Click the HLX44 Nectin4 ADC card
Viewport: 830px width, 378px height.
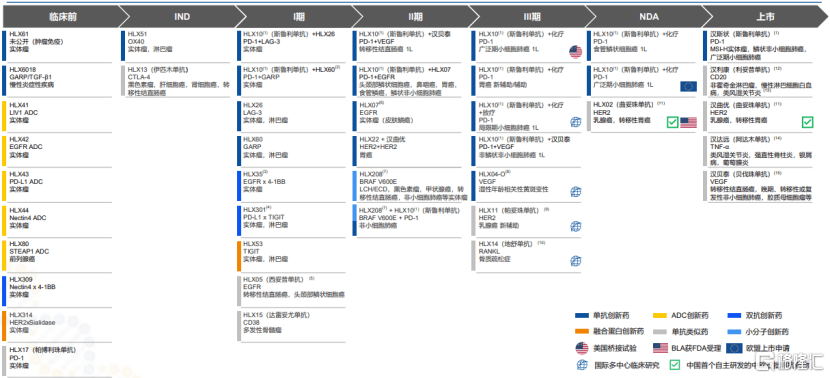pyautogui.click(x=57, y=221)
